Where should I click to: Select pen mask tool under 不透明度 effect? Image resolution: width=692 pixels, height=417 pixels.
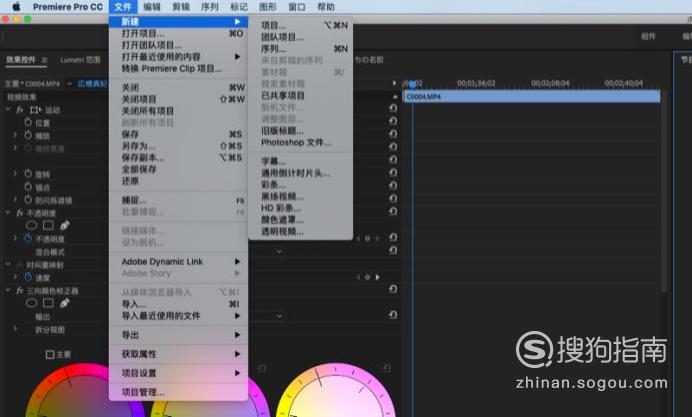click(x=64, y=225)
